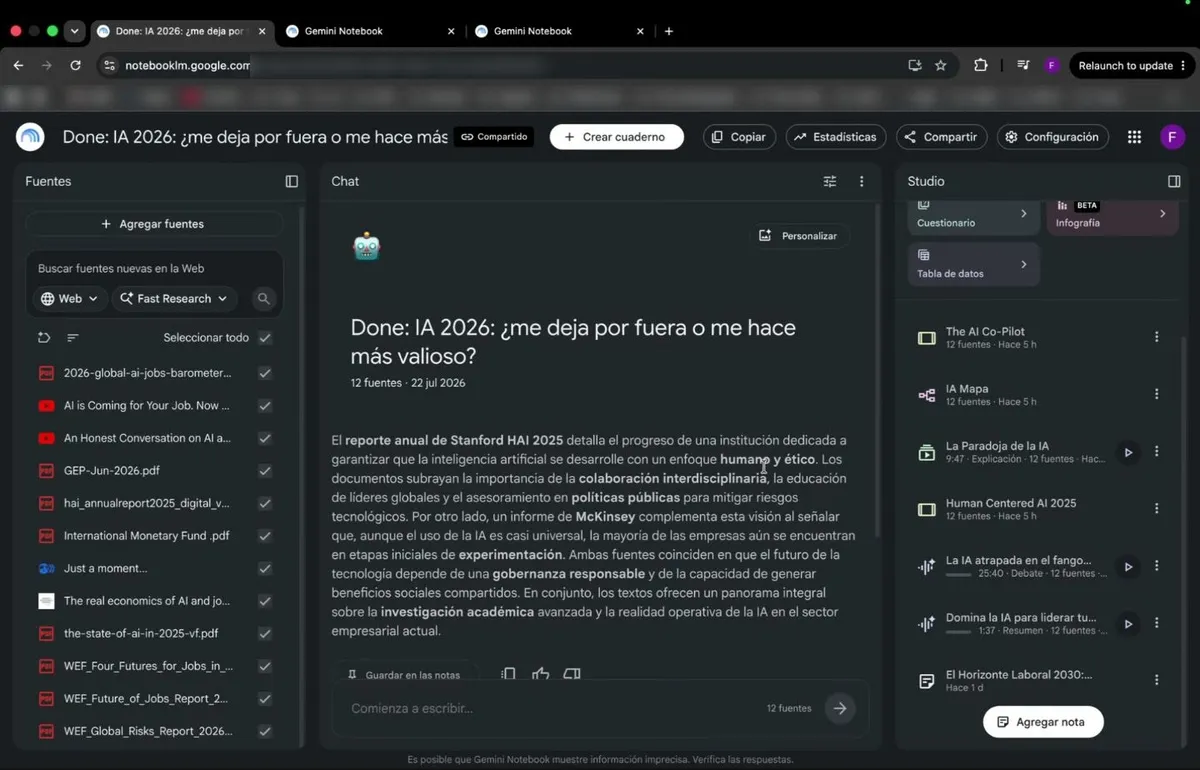Open chat more options menu
Image resolution: width=1200 pixels, height=770 pixels.
(862, 181)
